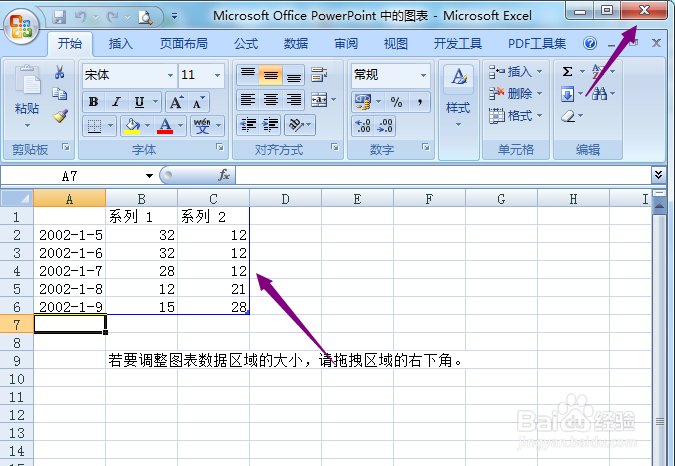Open the 数据 tab
The width and height of the screenshot is (675, 466).
click(296, 43)
